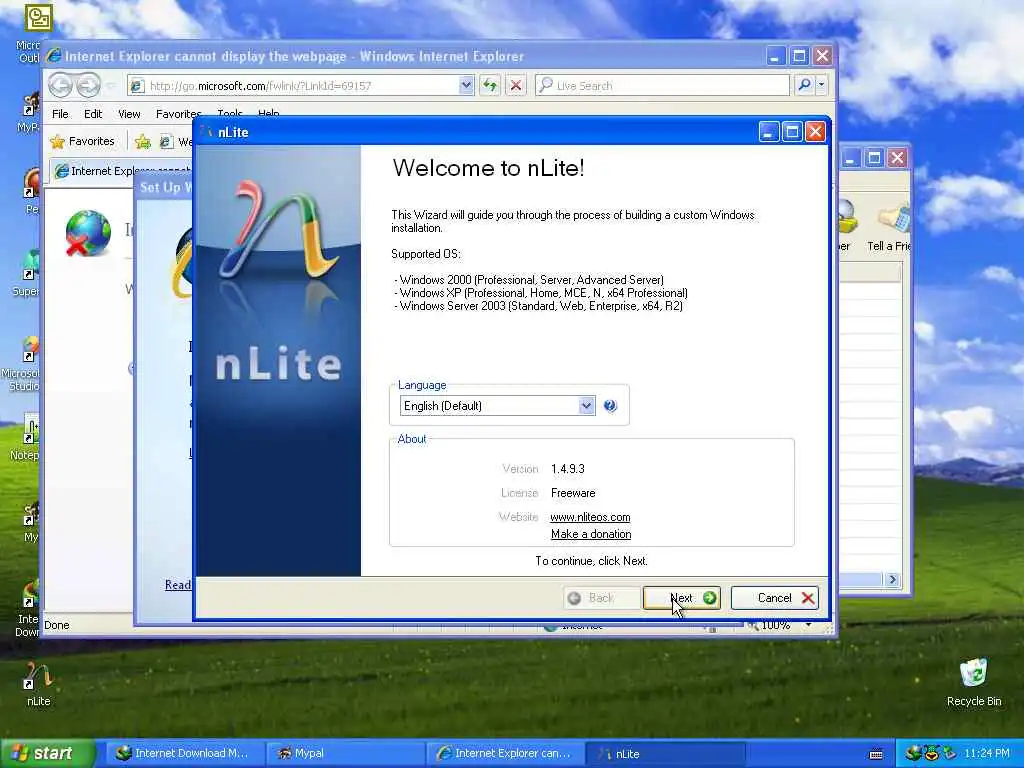
Task: Click the Read link on the IE page
Action: [178, 584]
